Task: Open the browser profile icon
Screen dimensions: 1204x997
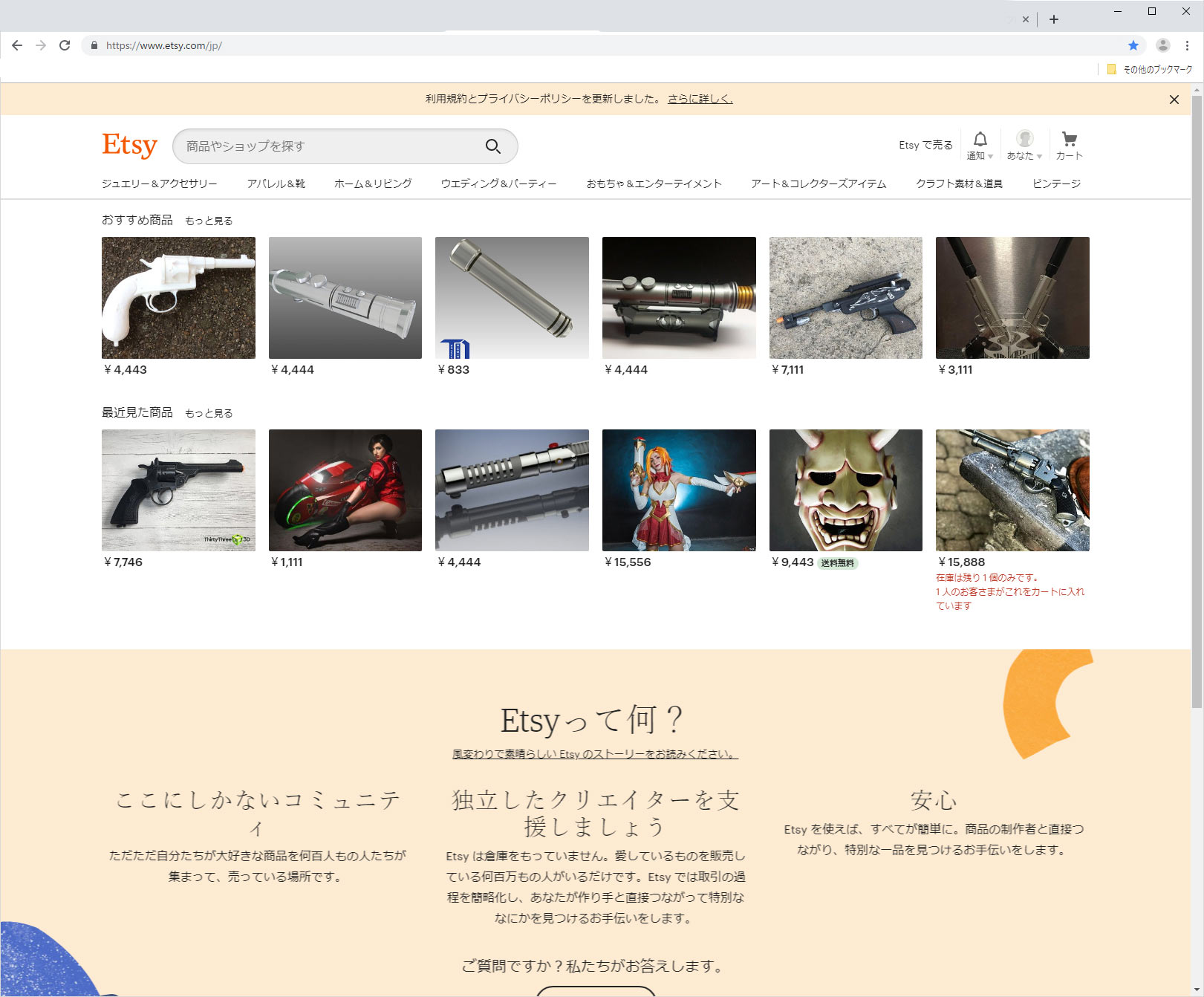Action: pyautogui.click(x=1162, y=45)
